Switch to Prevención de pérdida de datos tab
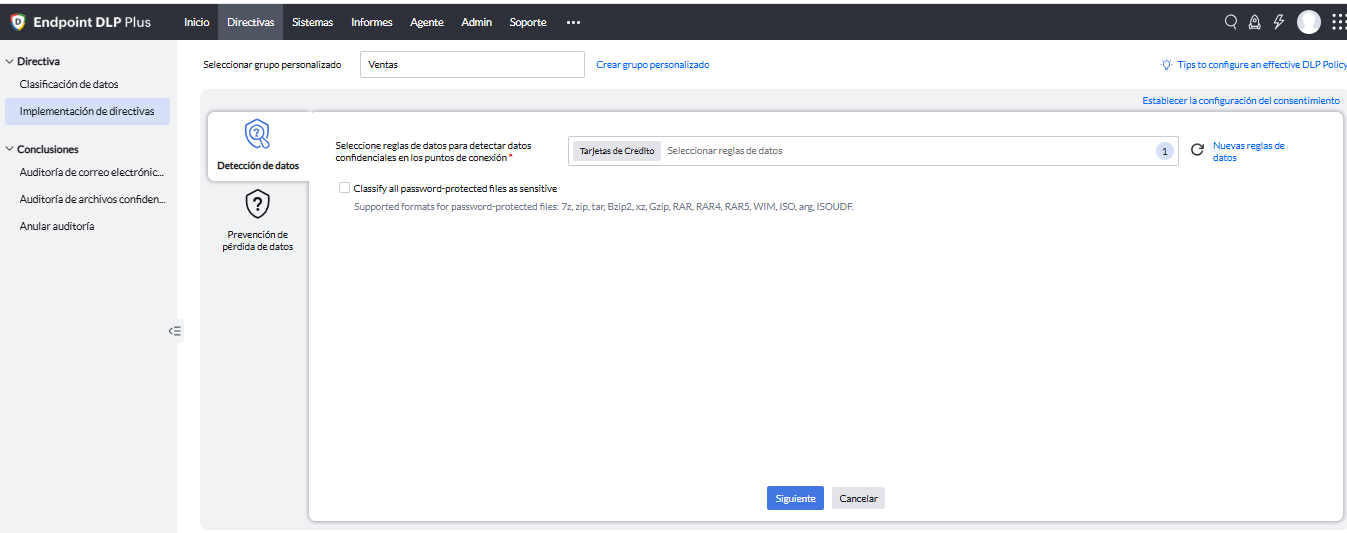Image resolution: width=1347 pixels, height=533 pixels. pos(258,221)
